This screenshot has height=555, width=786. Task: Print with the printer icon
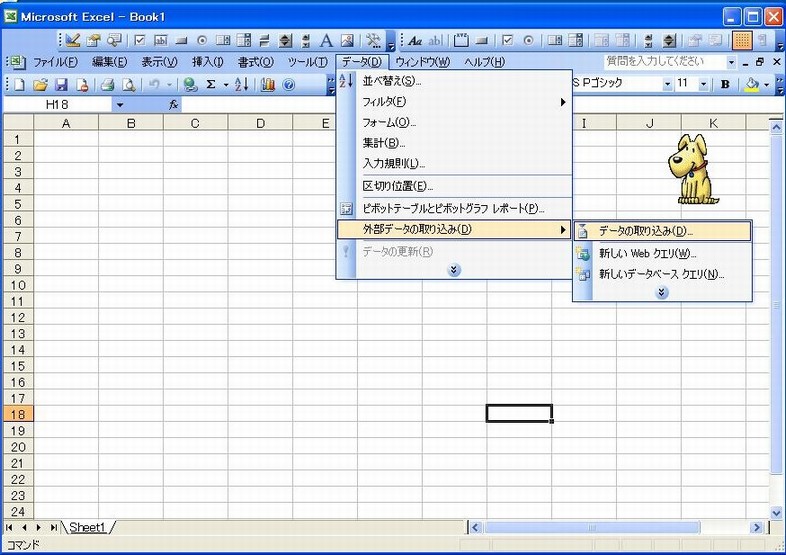point(107,85)
